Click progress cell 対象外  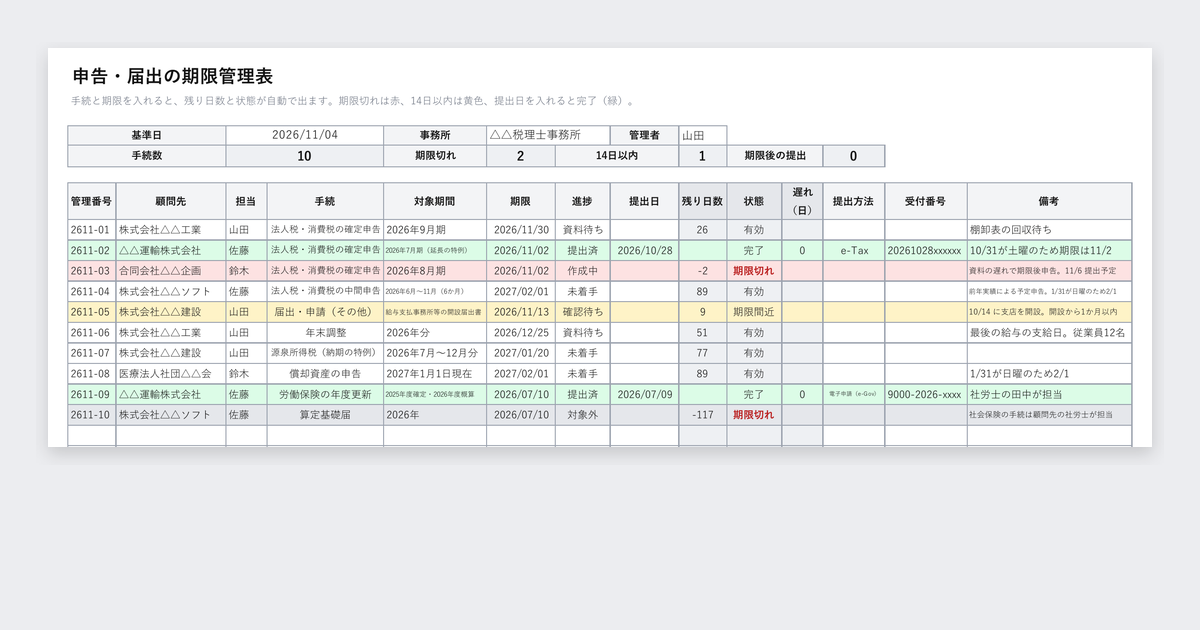[582, 415]
